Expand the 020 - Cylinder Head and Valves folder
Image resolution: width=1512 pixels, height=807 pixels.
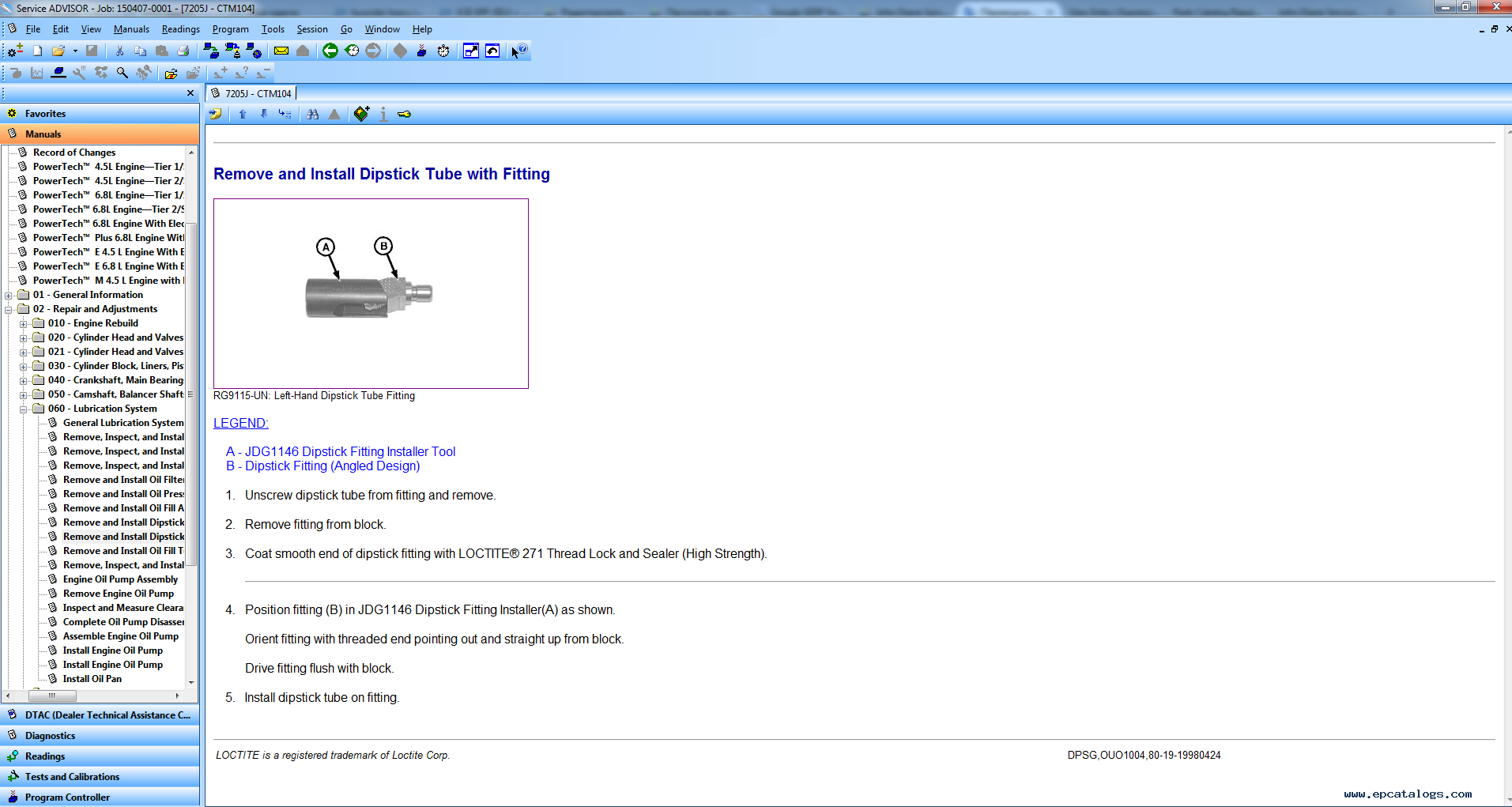tap(24, 338)
